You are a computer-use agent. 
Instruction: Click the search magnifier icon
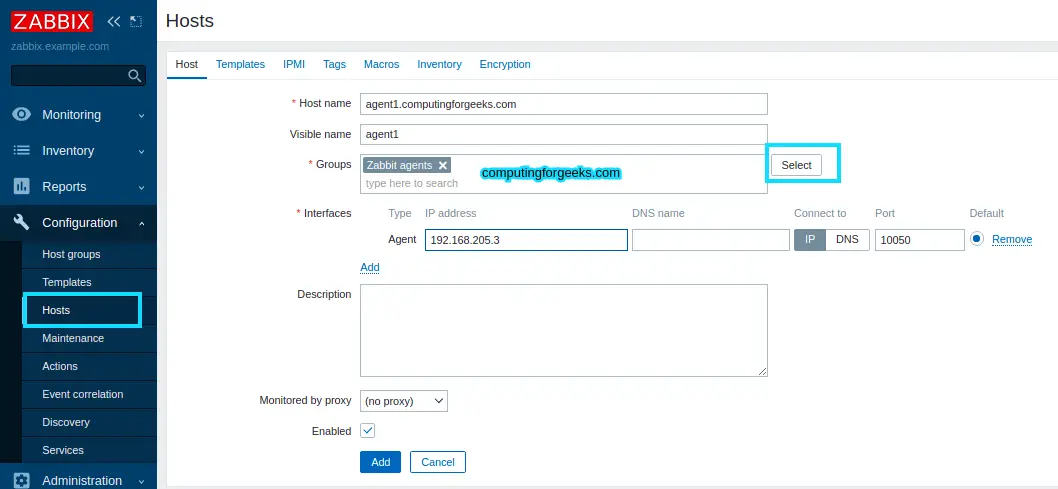click(x=135, y=76)
